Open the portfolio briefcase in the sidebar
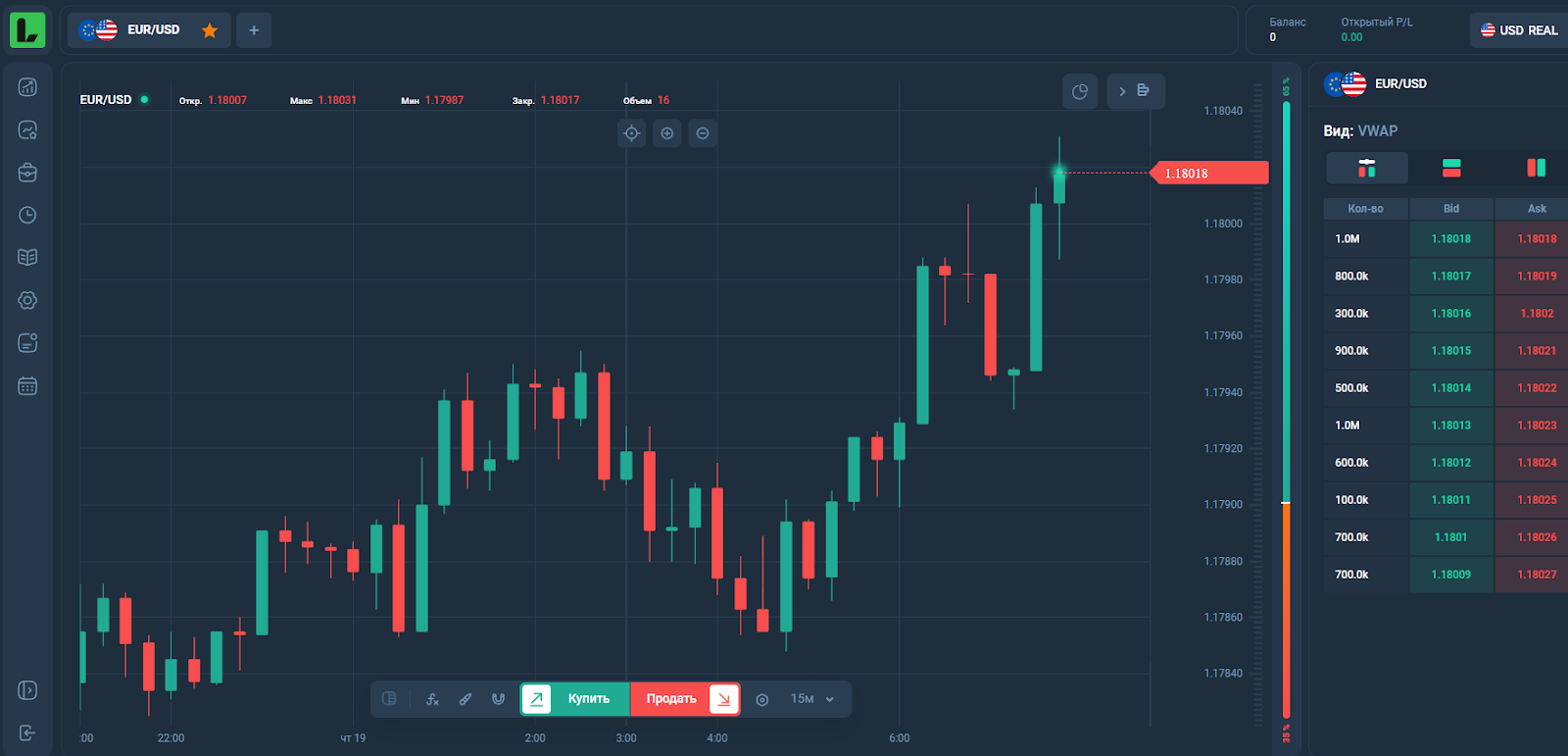The height and width of the screenshot is (756, 1568). pyautogui.click(x=26, y=172)
